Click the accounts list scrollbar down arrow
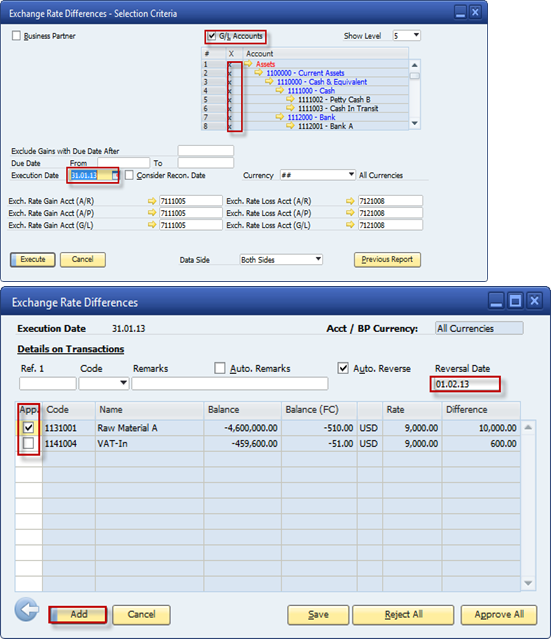The height and width of the screenshot is (639, 551). (x=414, y=123)
